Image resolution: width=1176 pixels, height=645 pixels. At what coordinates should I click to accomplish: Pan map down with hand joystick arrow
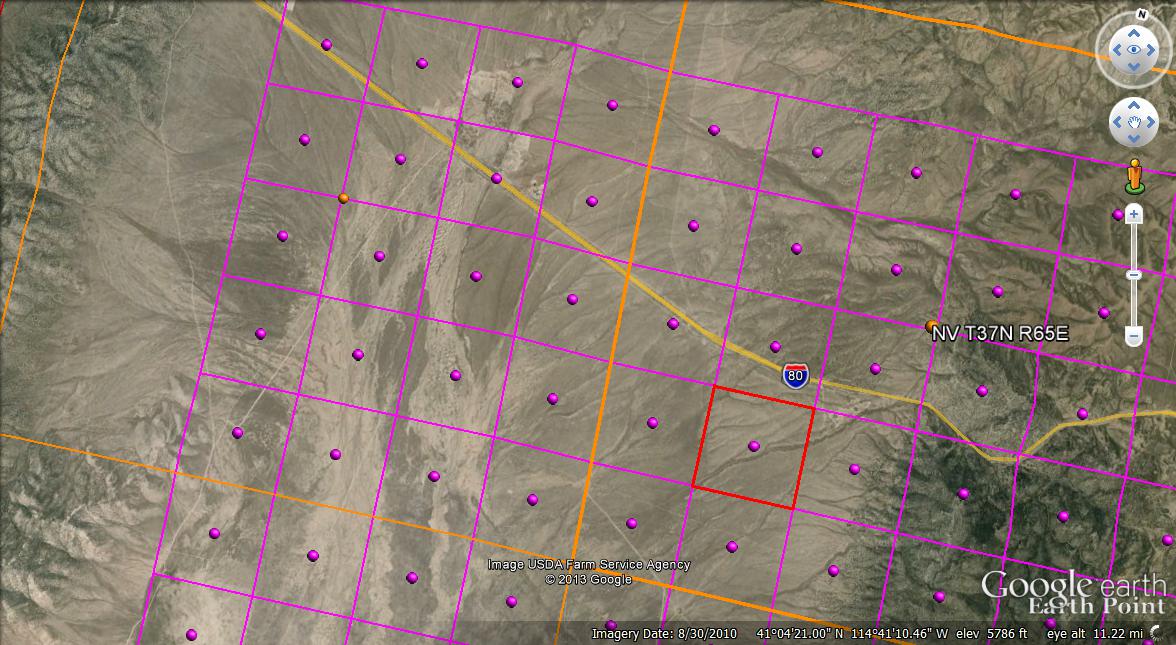point(1134,140)
